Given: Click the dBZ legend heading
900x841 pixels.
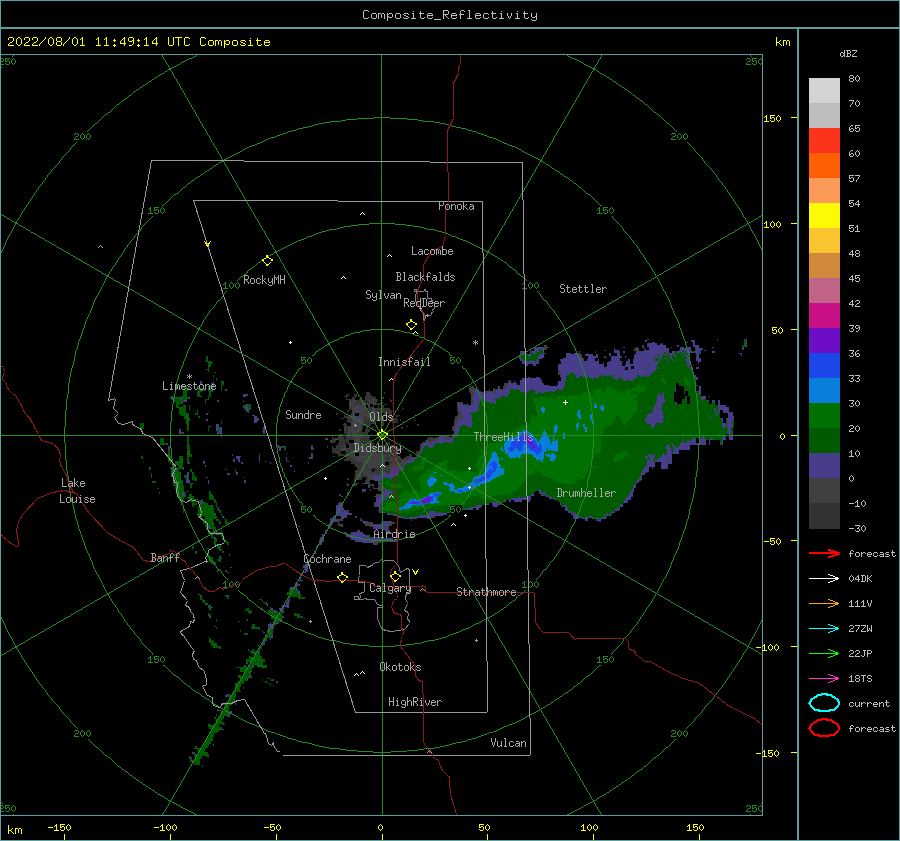Looking at the screenshot, I should click(848, 53).
